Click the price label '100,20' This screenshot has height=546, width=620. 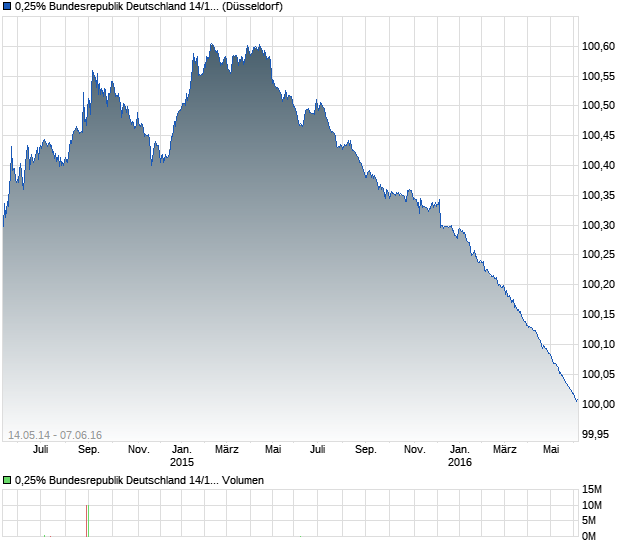(598, 284)
